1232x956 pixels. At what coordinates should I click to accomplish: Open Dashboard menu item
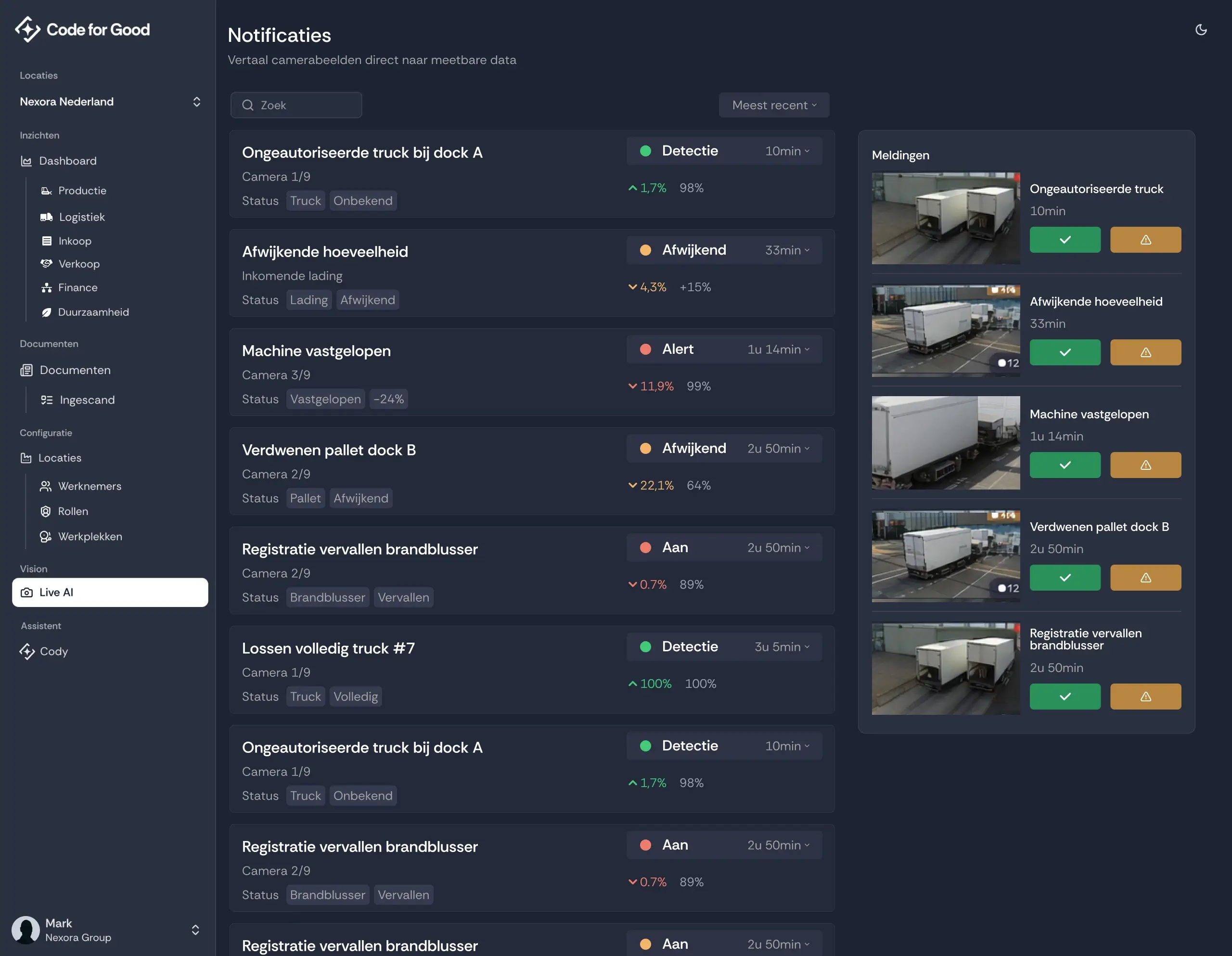(67, 161)
